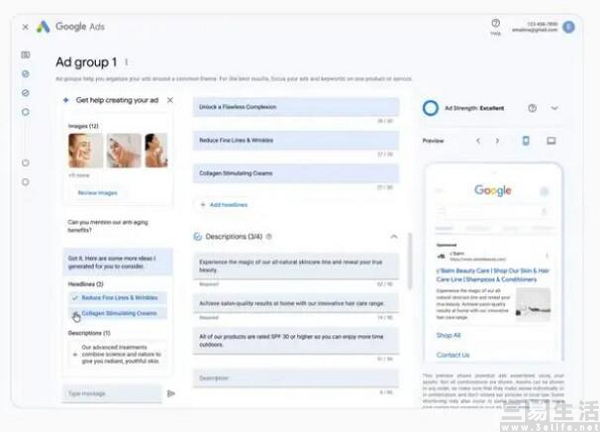Screen dimensions: 600x432
Task: Open Ad Strength help icon
Action: point(532,108)
